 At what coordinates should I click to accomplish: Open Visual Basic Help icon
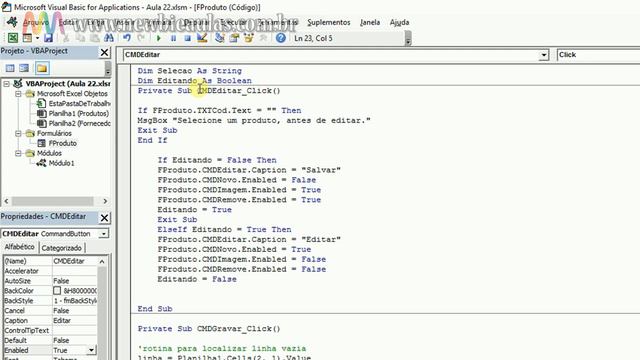pyautogui.click(x=280, y=38)
